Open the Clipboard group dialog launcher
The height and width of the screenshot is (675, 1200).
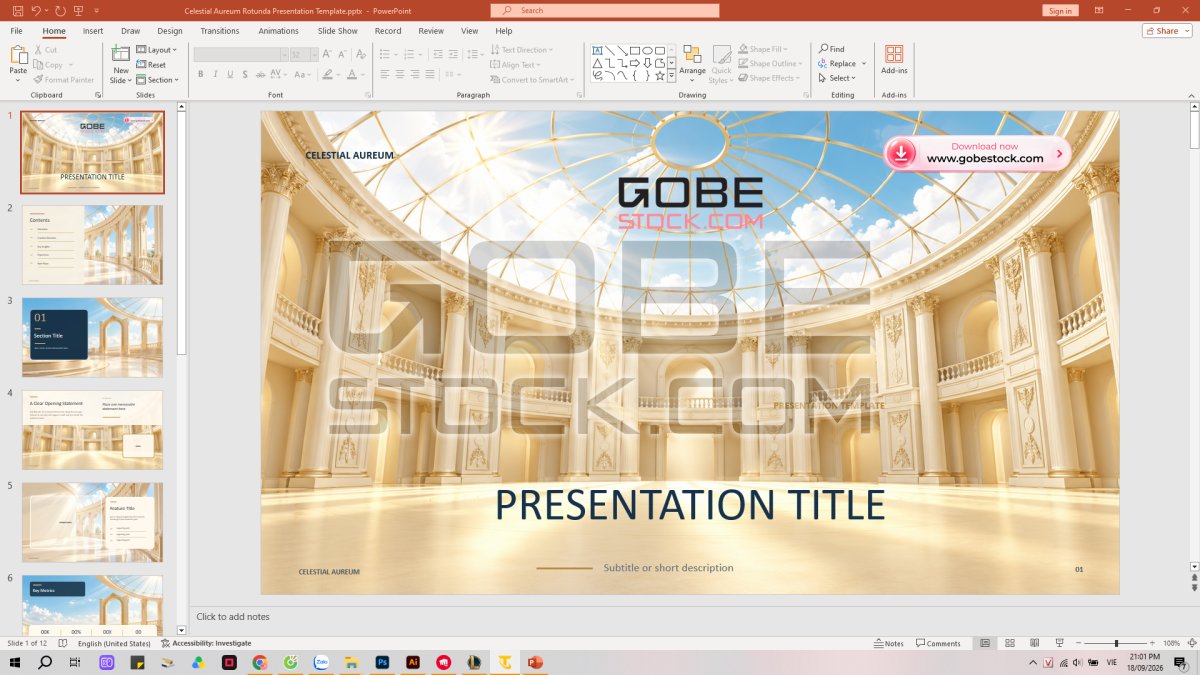[x=98, y=95]
